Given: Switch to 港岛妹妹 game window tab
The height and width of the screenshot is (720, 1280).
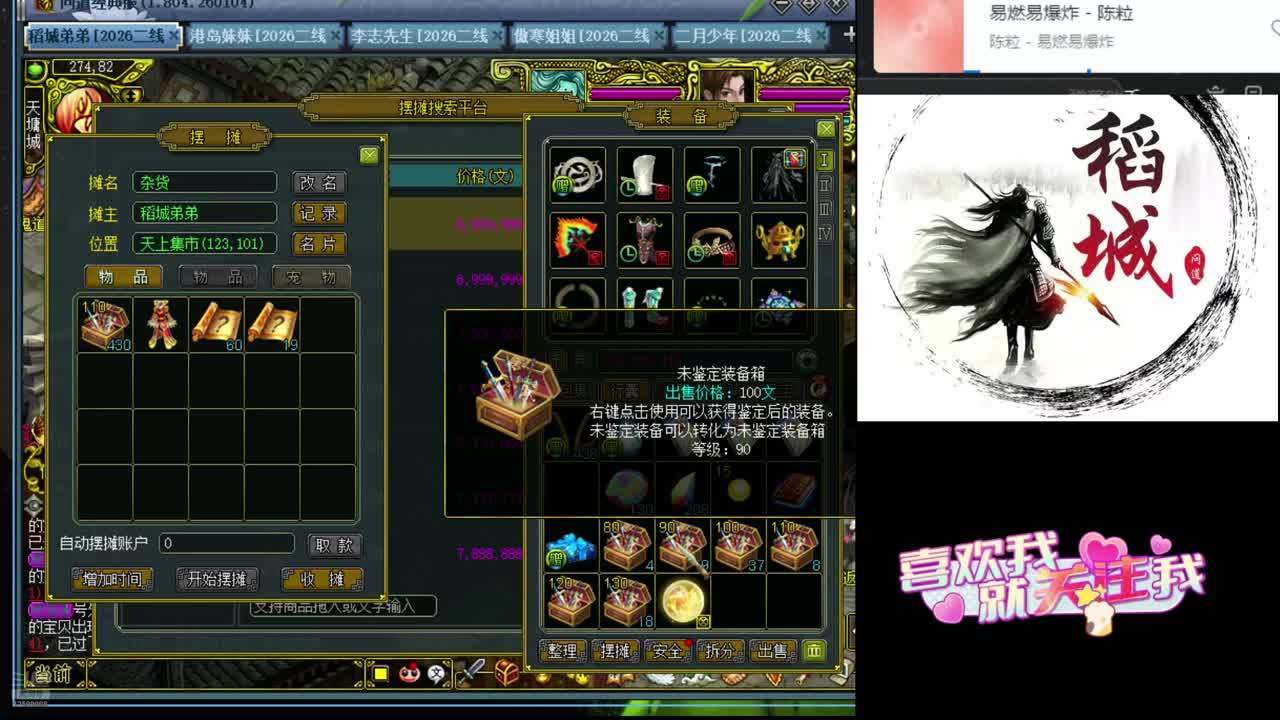Looking at the screenshot, I should (x=264, y=36).
